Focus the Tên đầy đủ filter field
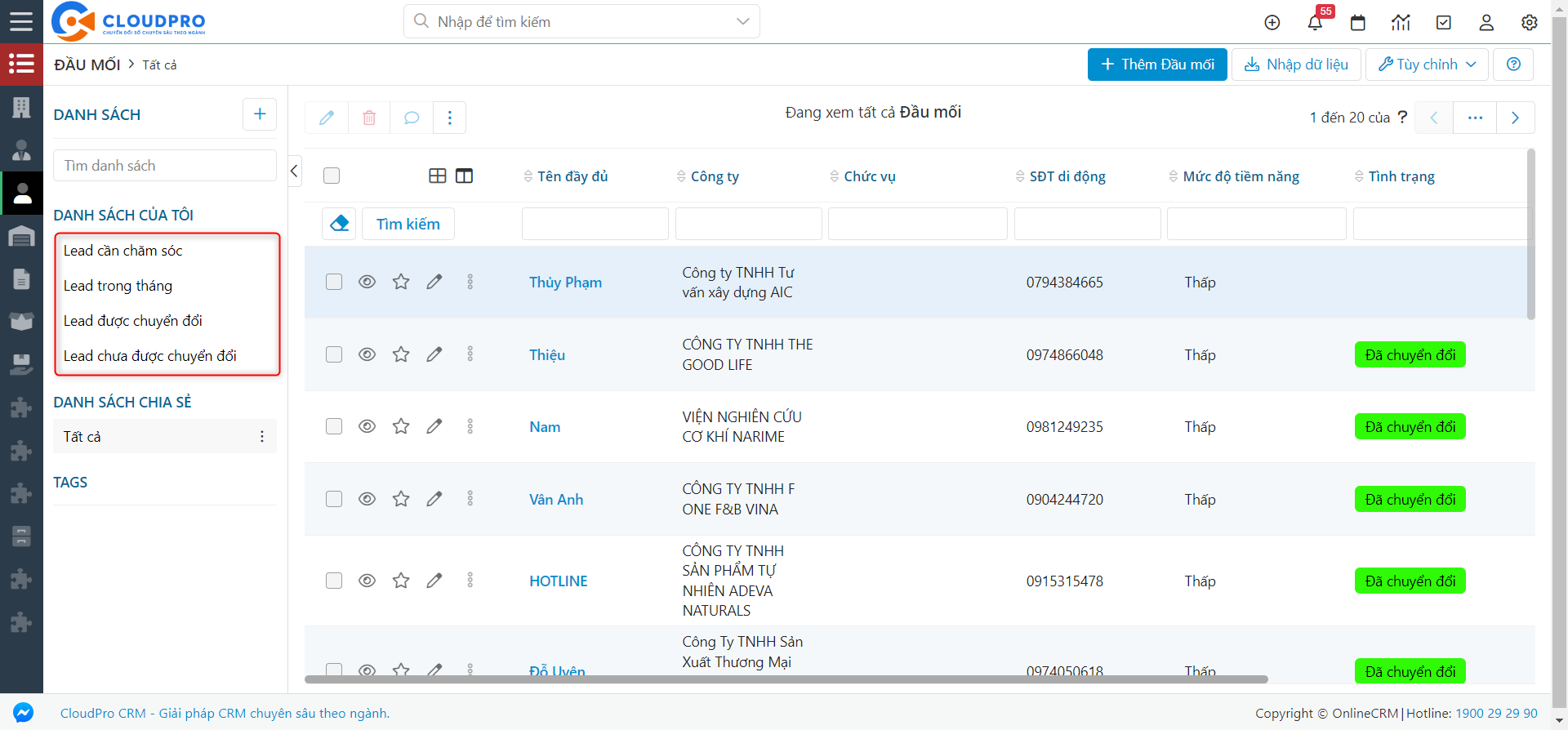The width and height of the screenshot is (1568, 730). coord(595,224)
